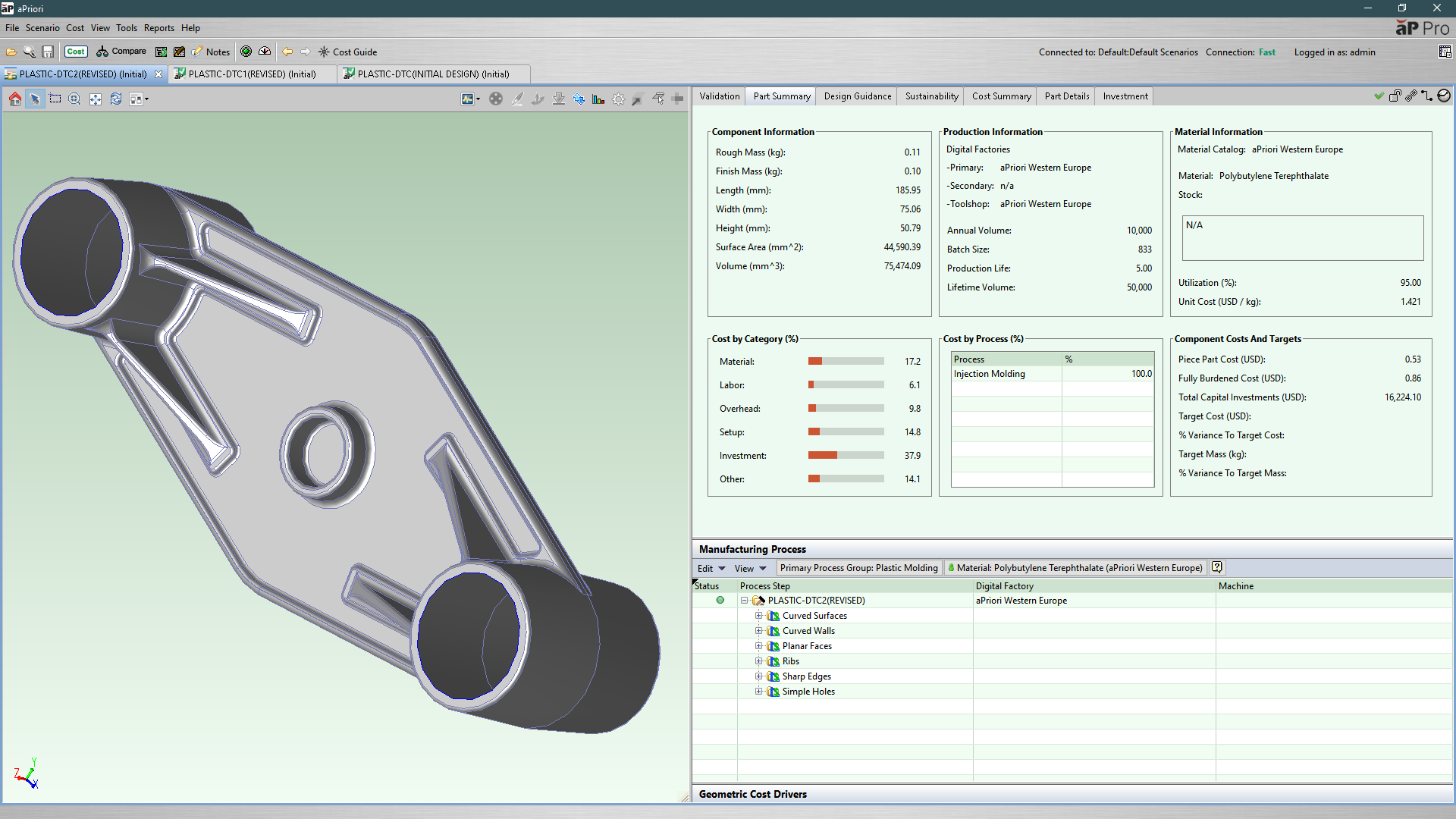Click the fit-to-window view icon

tap(95, 99)
